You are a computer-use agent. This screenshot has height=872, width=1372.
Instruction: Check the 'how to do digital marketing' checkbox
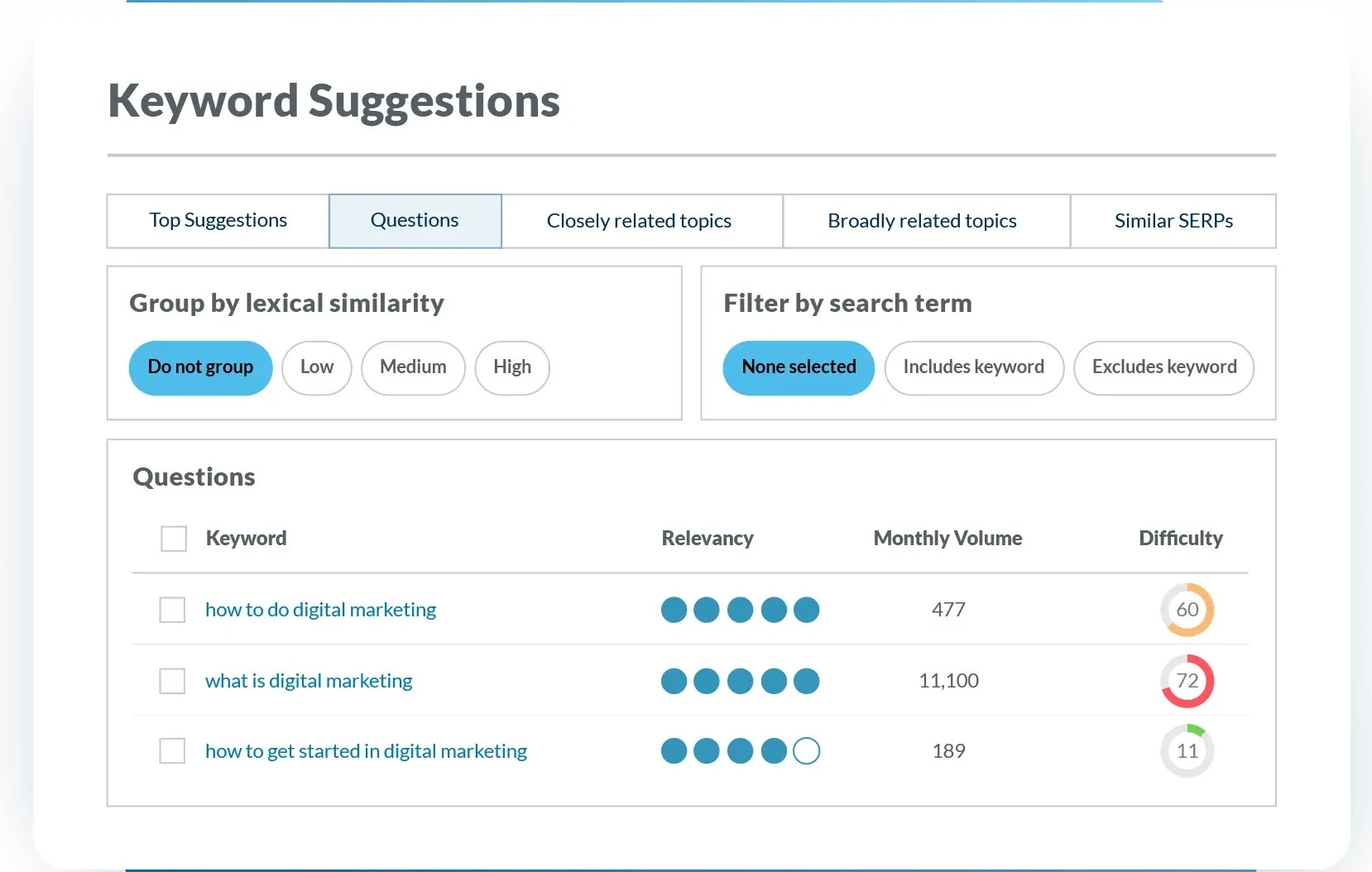coord(172,610)
